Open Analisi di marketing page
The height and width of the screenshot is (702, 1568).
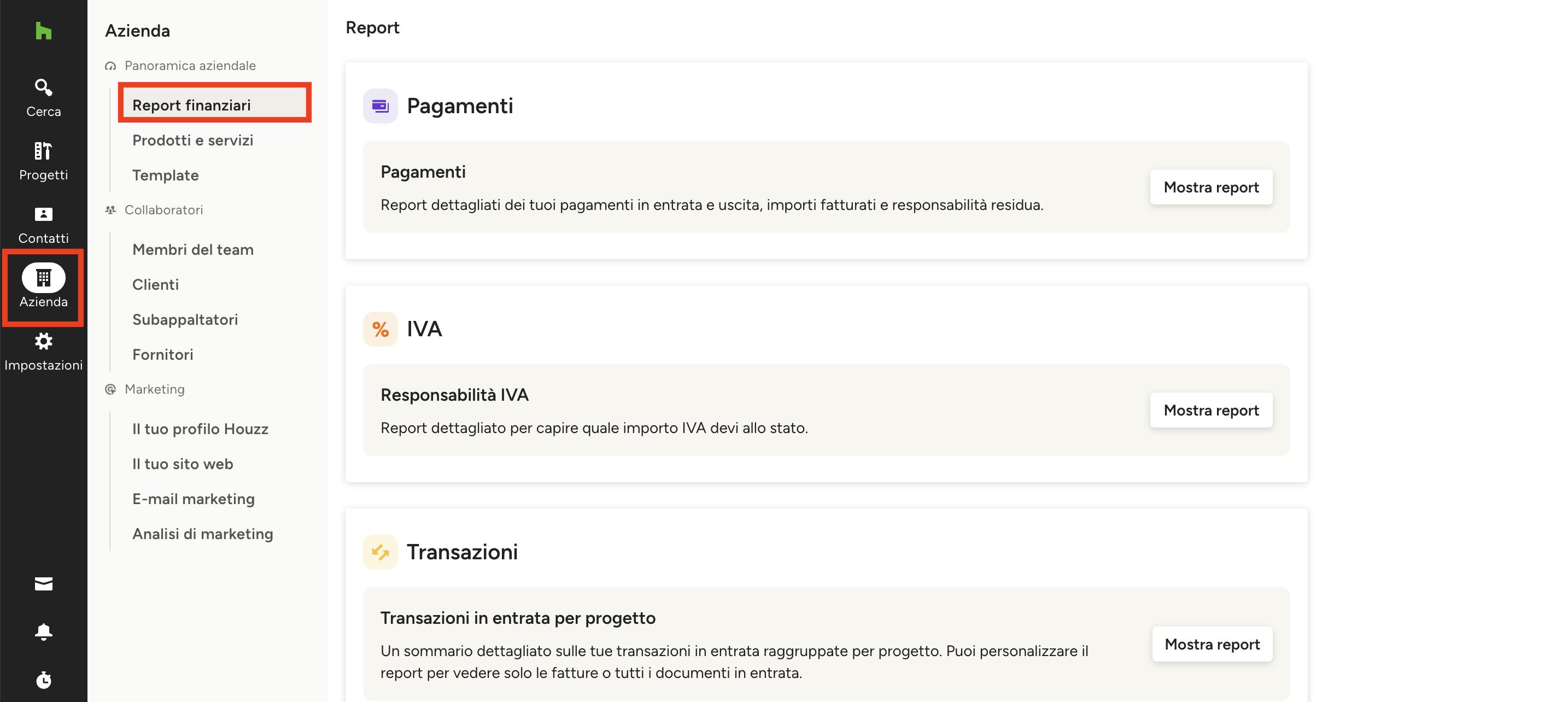coord(203,534)
